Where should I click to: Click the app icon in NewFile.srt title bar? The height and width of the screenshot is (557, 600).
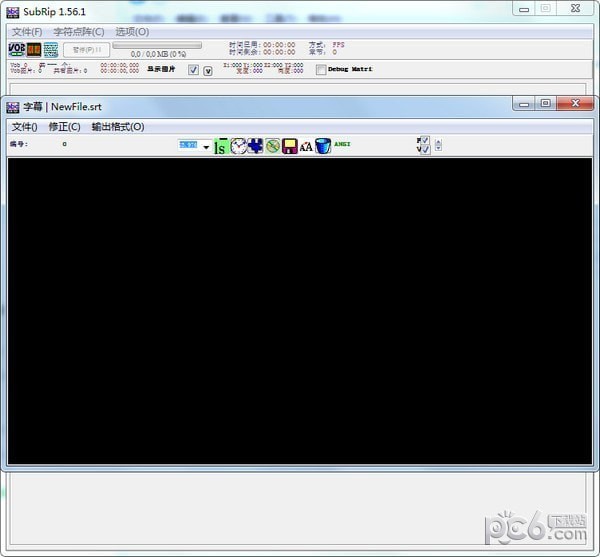(x=13, y=107)
